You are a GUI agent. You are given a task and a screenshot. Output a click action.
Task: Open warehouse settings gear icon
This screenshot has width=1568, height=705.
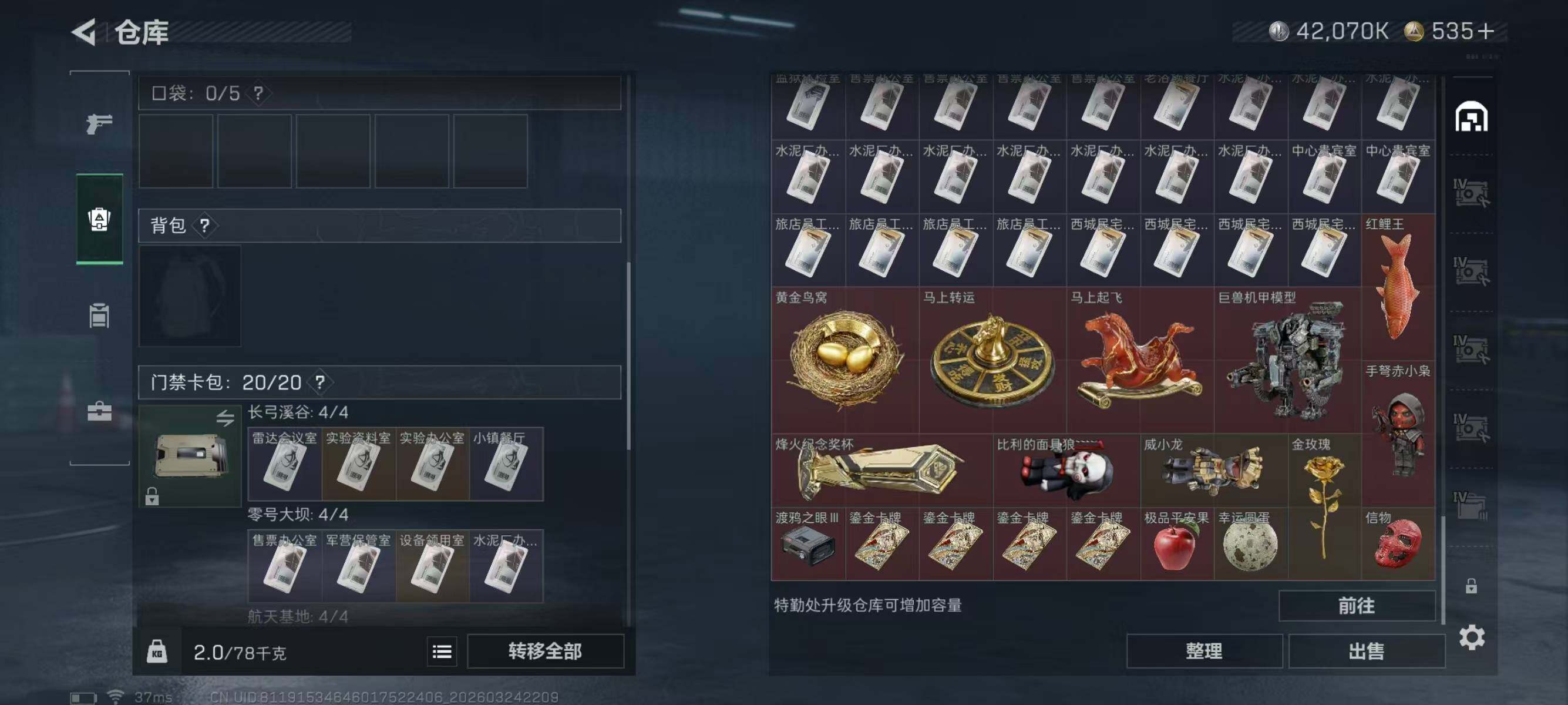point(1472,637)
